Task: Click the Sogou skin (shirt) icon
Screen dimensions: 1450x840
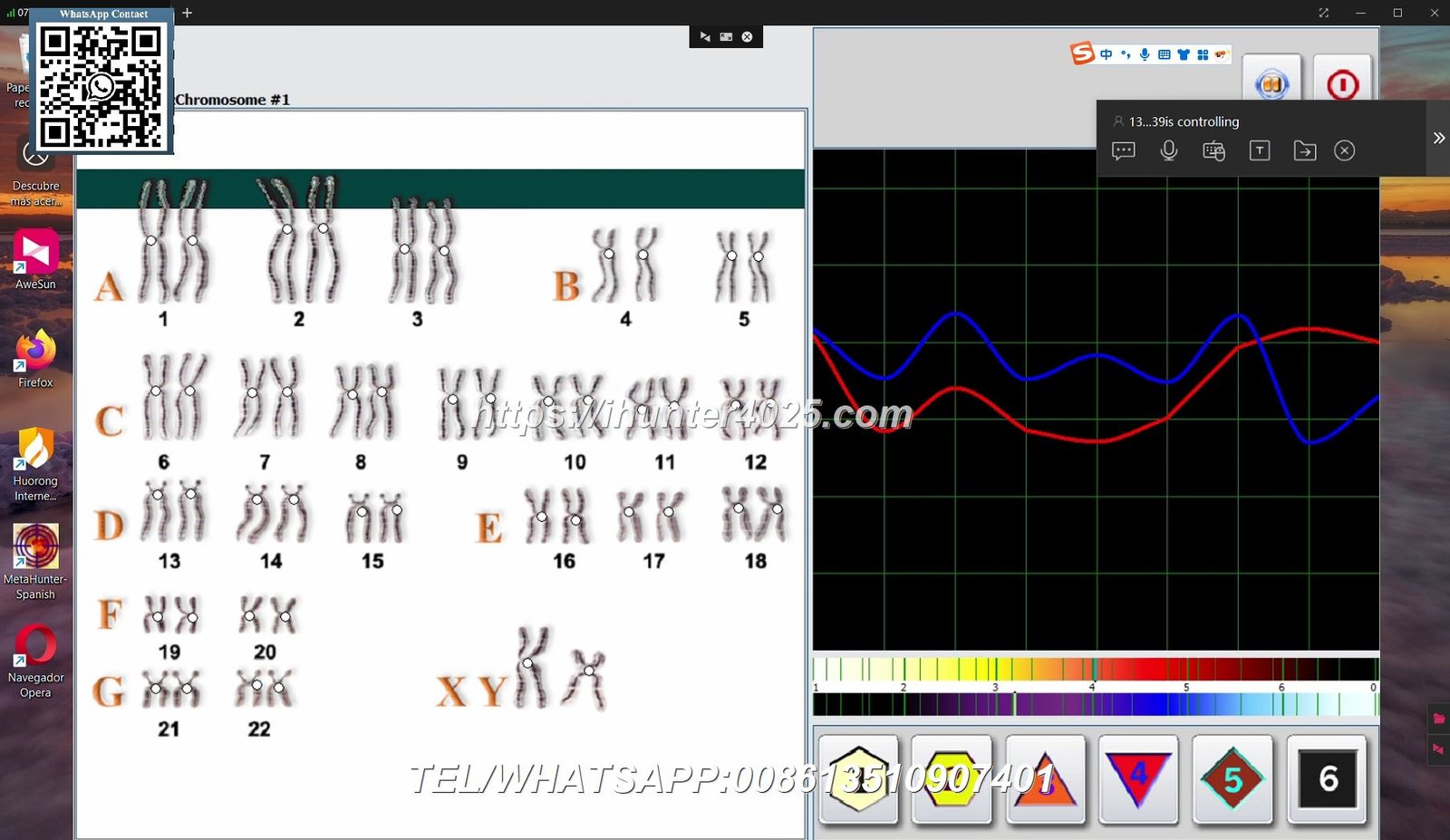Action: pos(1183,53)
